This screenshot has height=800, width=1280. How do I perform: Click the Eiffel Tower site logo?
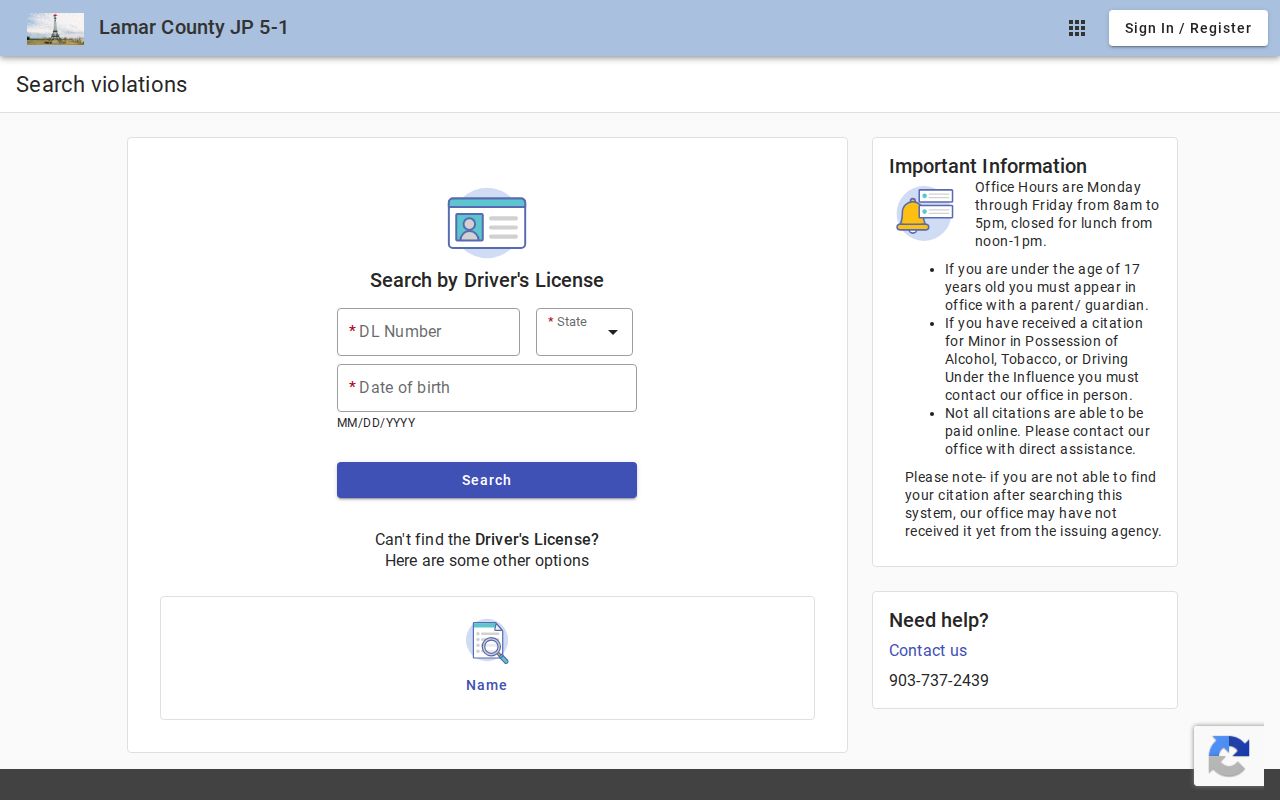click(55, 28)
